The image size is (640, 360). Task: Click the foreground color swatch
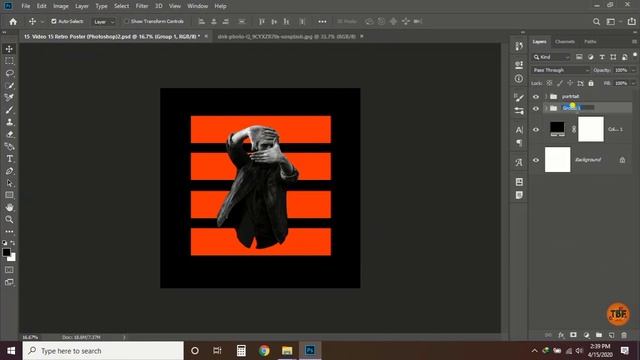(6, 252)
